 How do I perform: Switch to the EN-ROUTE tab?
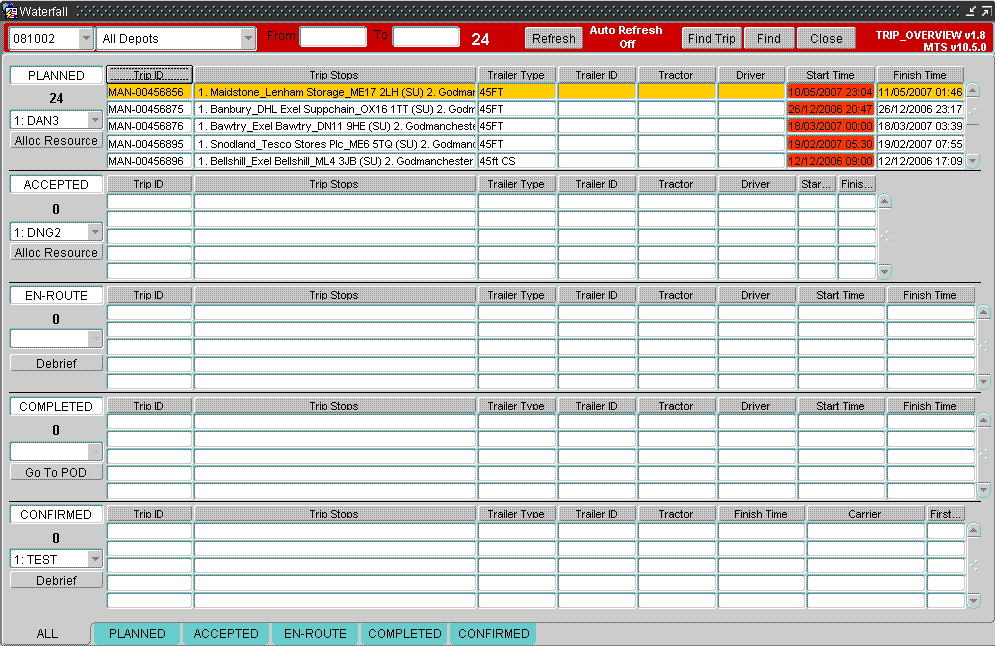click(315, 633)
